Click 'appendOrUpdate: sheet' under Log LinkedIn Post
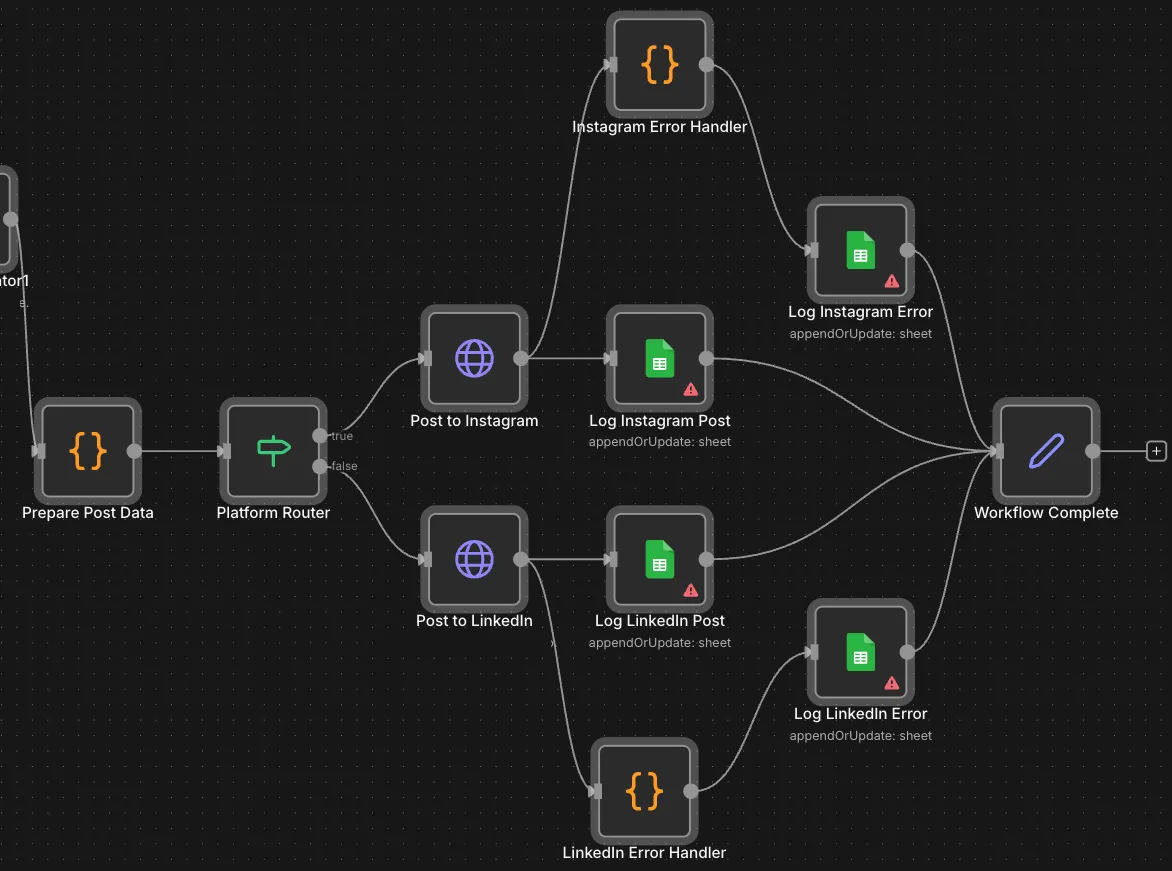The height and width of the screenshot is (871, 1172). [659, 643]
